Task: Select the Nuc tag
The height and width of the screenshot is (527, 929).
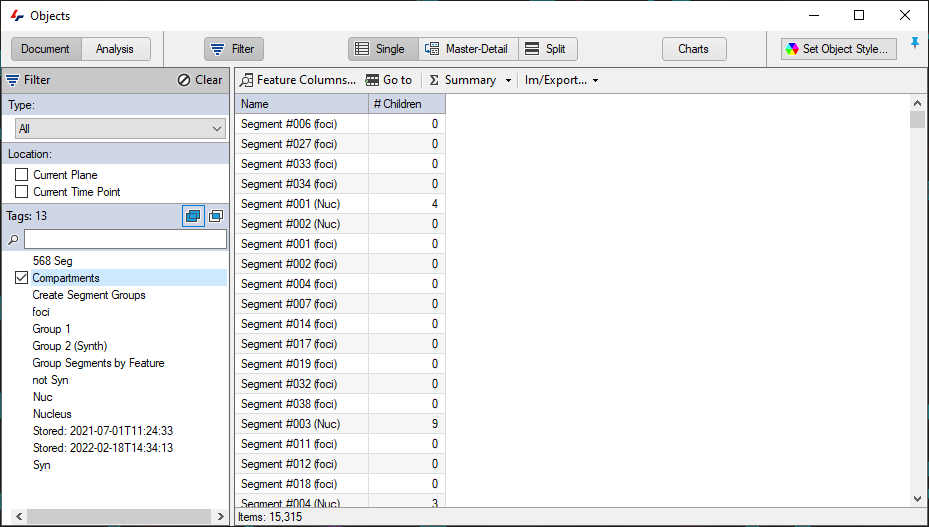Action: [x=43, y=397]
